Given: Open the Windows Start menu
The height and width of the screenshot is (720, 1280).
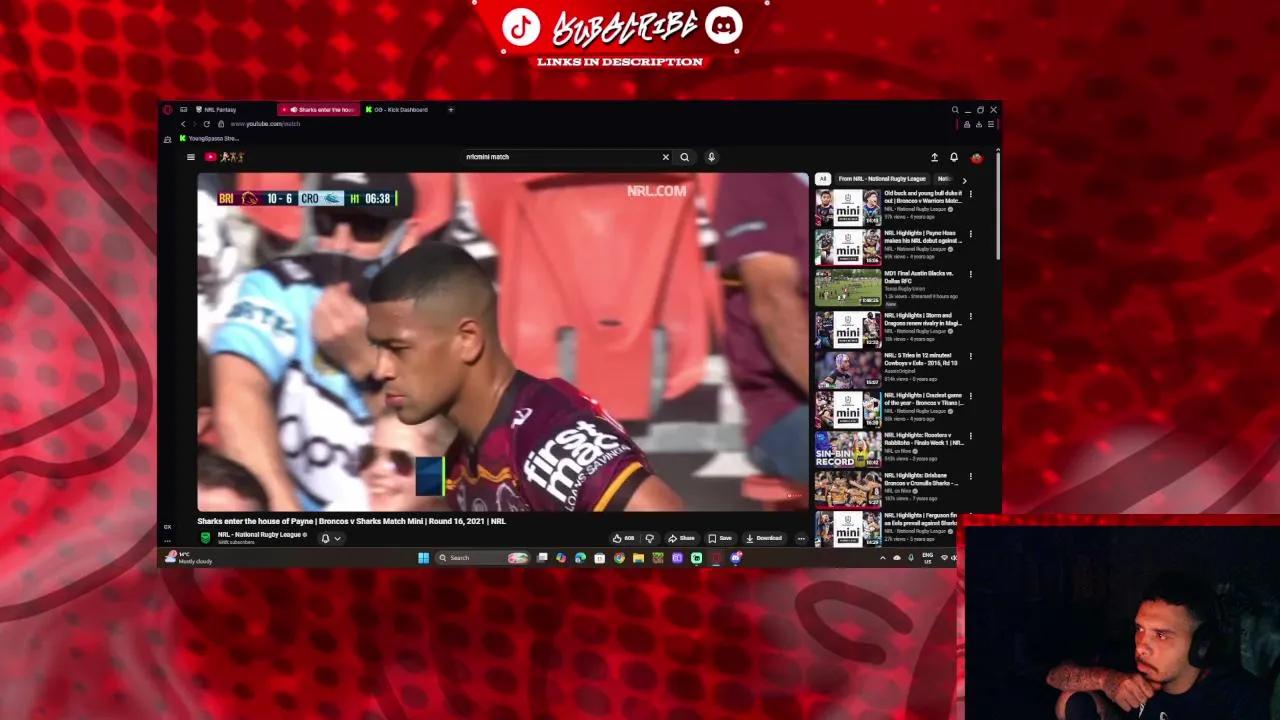Looking at the screenshot, I should pyautogui.click(x=423, y=558).
